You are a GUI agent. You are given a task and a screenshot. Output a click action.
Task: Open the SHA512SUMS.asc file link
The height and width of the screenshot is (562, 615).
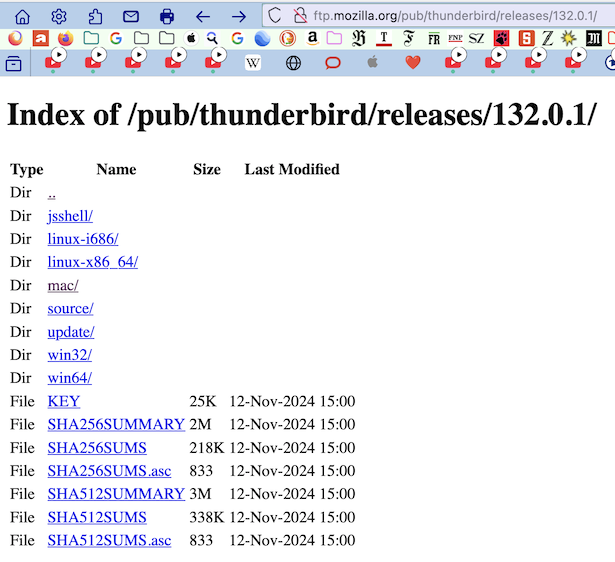109,540
